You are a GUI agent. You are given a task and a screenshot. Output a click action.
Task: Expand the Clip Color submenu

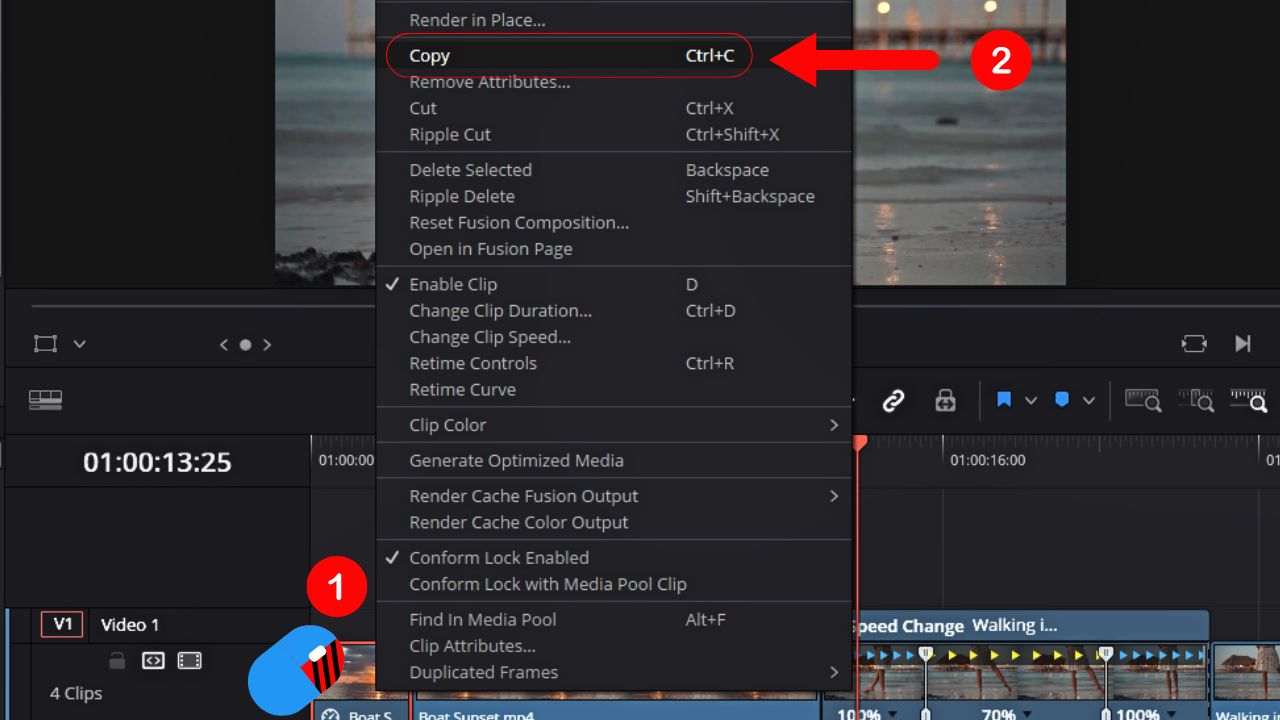click(447, 424)
